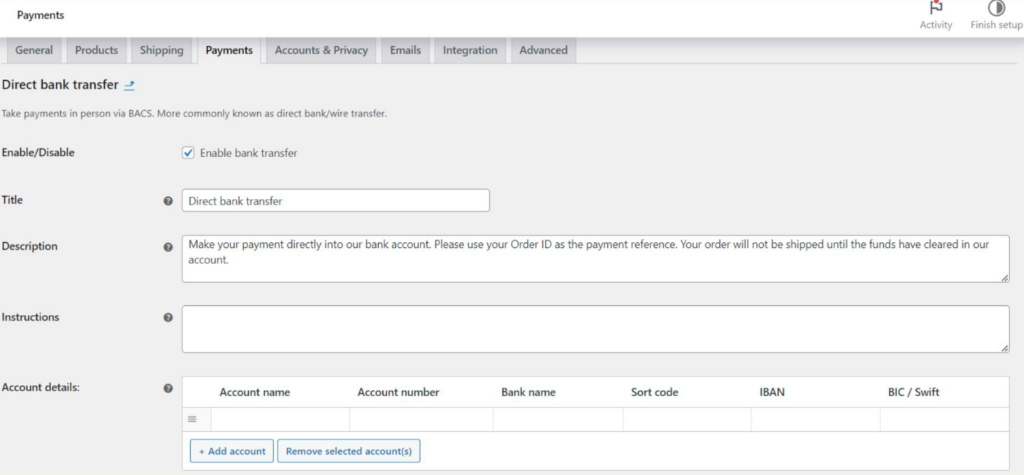The image size is (1024, 475).
Task: Go to the Shipping settings tab
Action: (161, 50)
